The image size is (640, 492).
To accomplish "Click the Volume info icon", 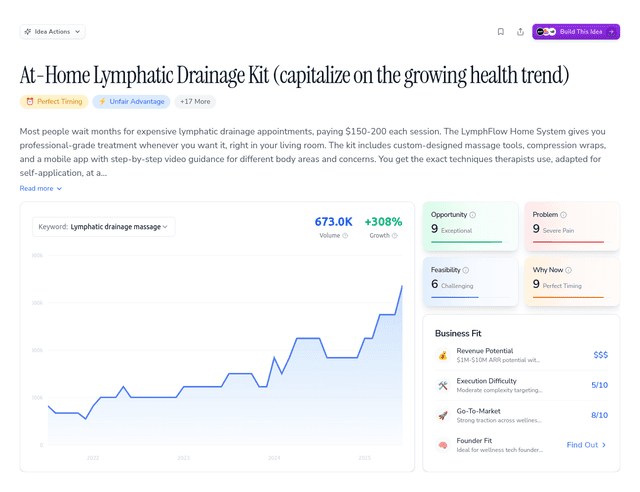I will (346, 236).
